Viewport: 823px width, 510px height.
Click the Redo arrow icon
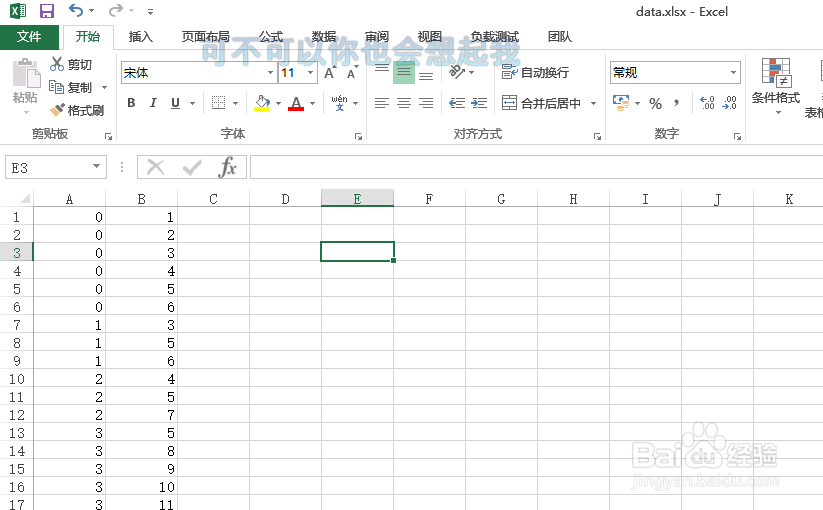click(115, 10)
